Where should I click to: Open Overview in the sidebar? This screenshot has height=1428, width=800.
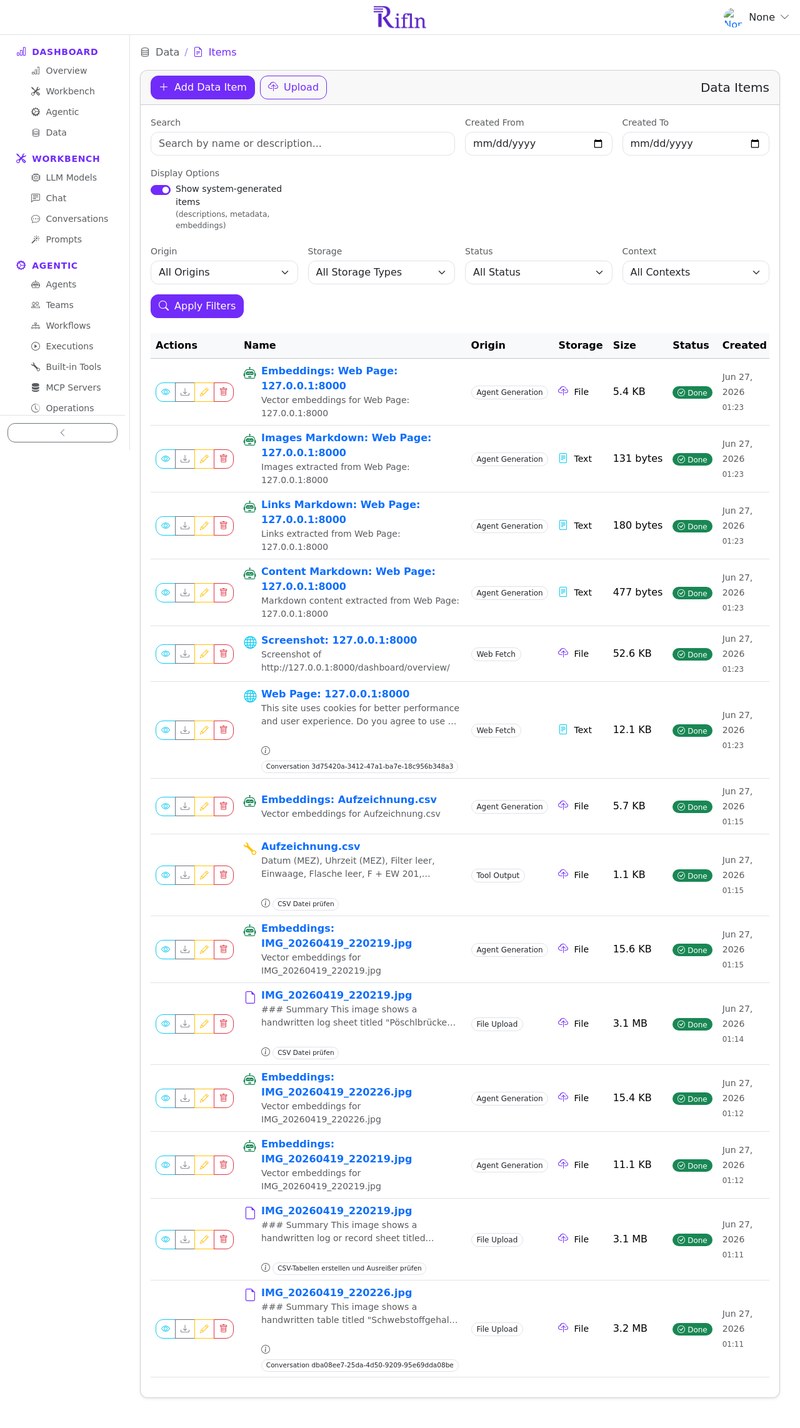click(66, 71)
